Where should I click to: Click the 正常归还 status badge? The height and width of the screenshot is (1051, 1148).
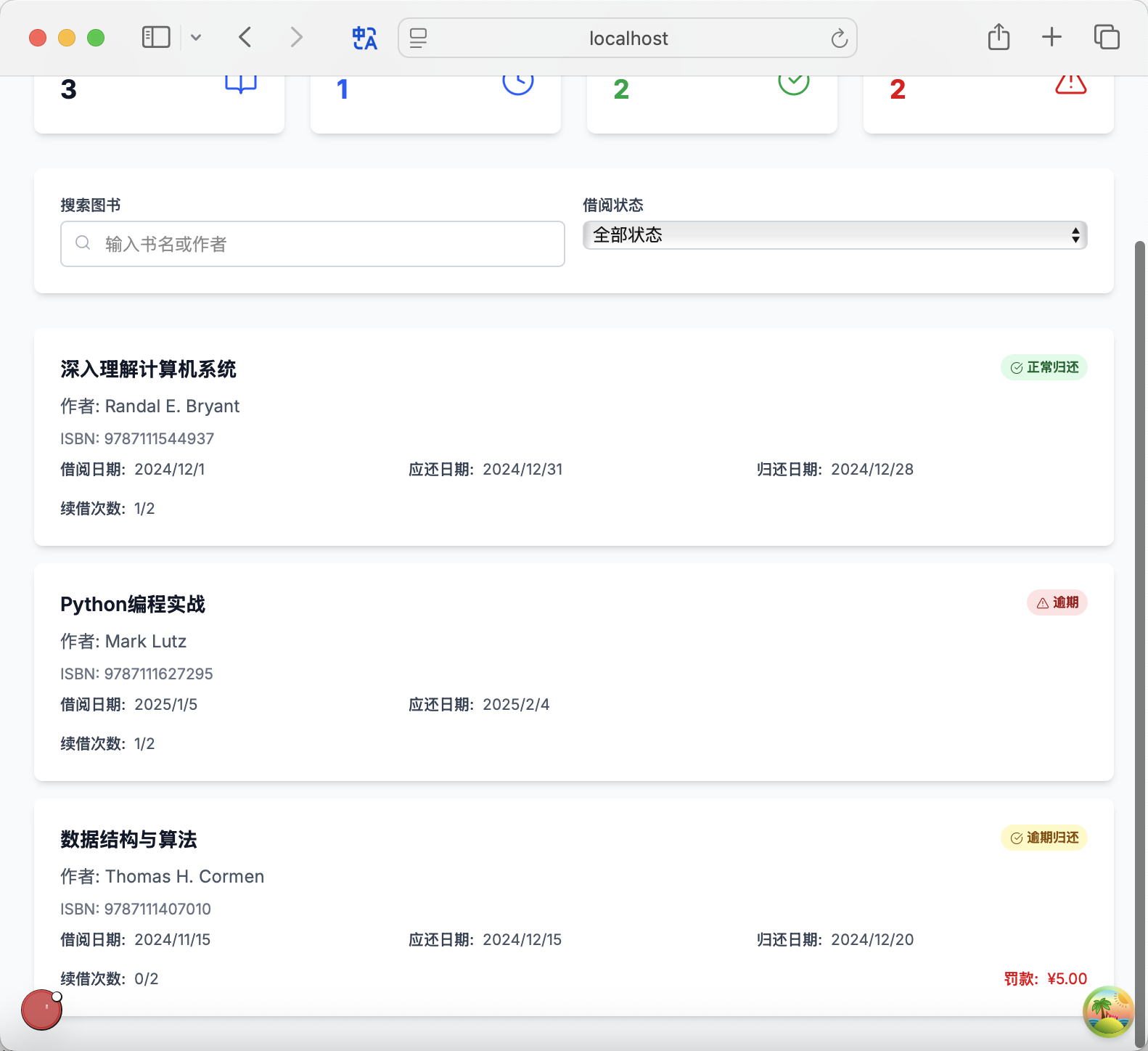(x=1044, y=367)
